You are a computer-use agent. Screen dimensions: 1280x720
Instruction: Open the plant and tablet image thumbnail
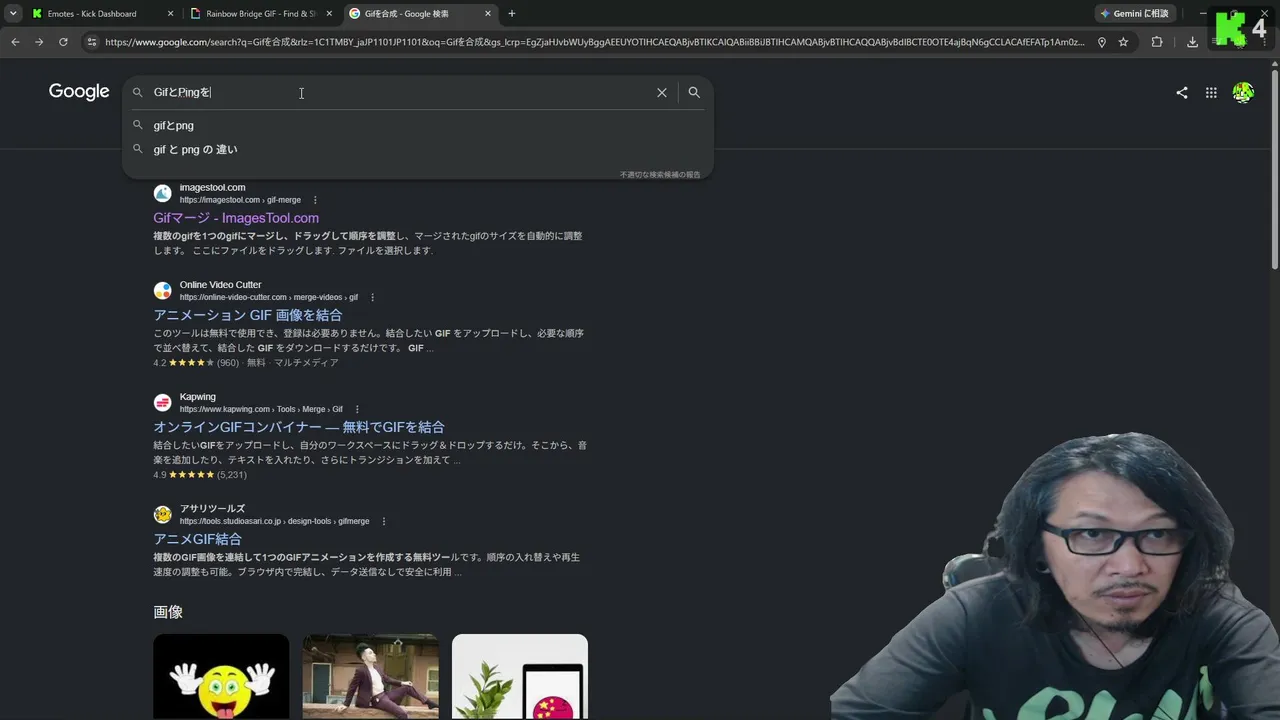[520, 676]
